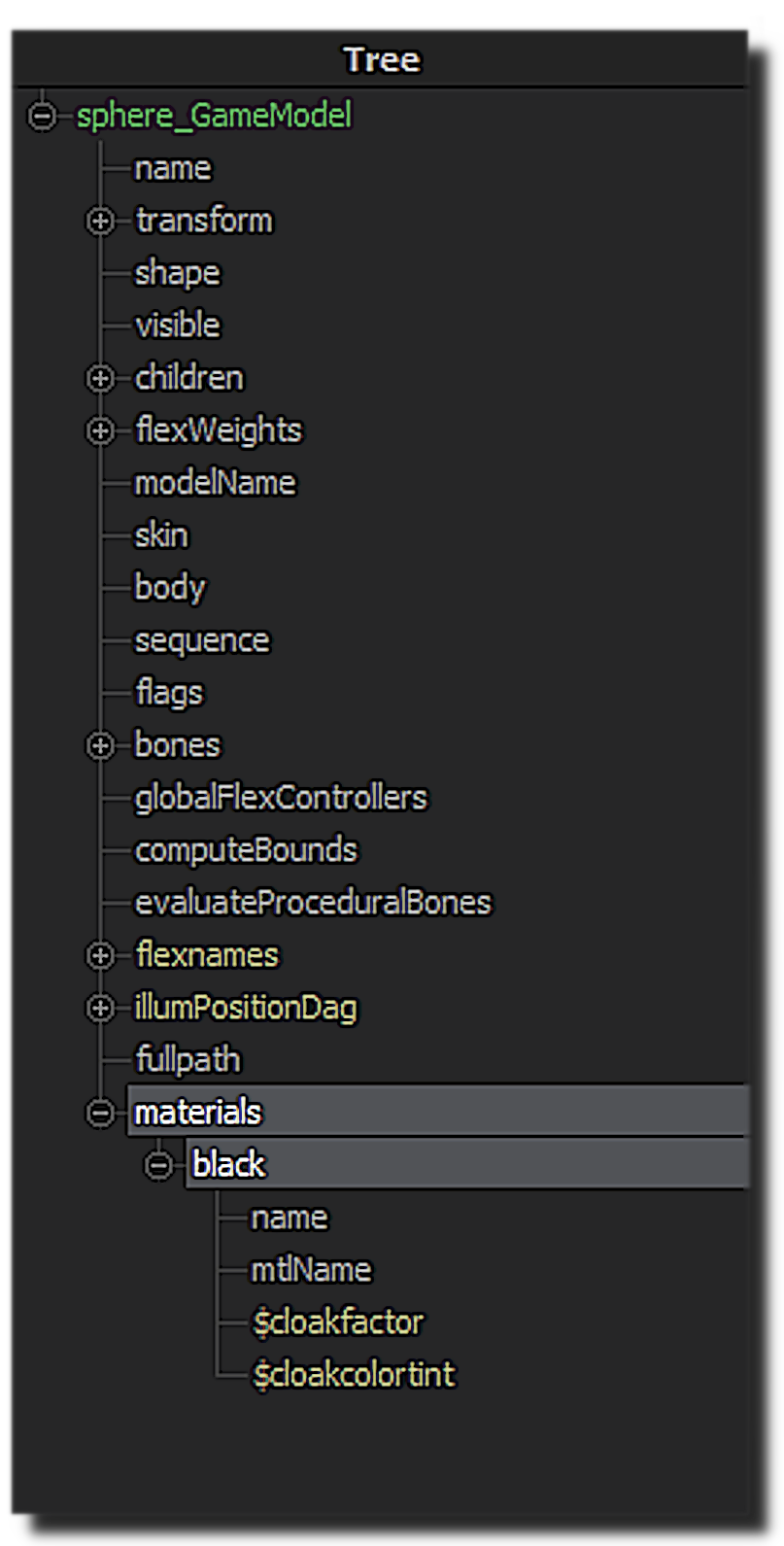This screenshot has height=1546, width=784.
Task: Select the mtlName attribute
Action: 311,1270
